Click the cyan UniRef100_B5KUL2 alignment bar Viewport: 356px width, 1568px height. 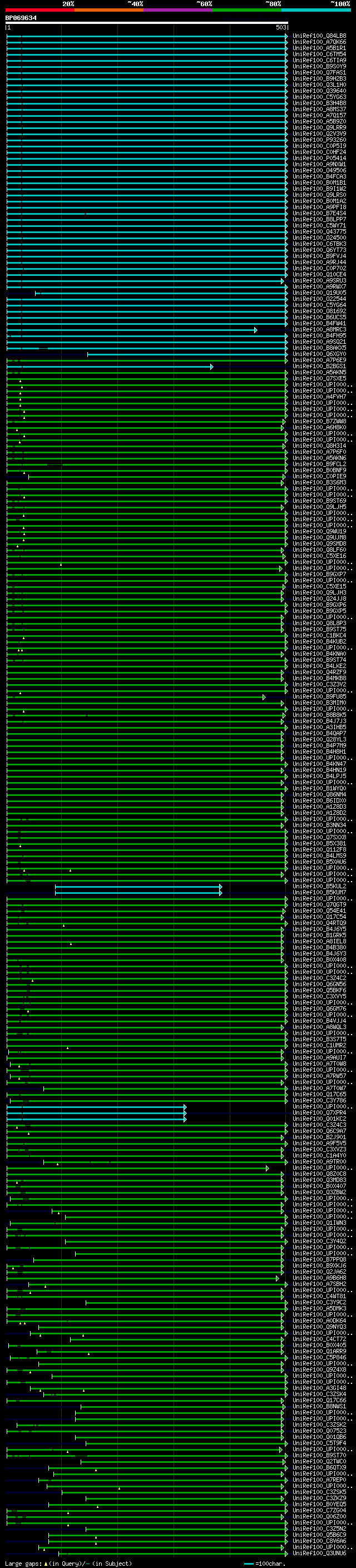[x=138, y=887]
